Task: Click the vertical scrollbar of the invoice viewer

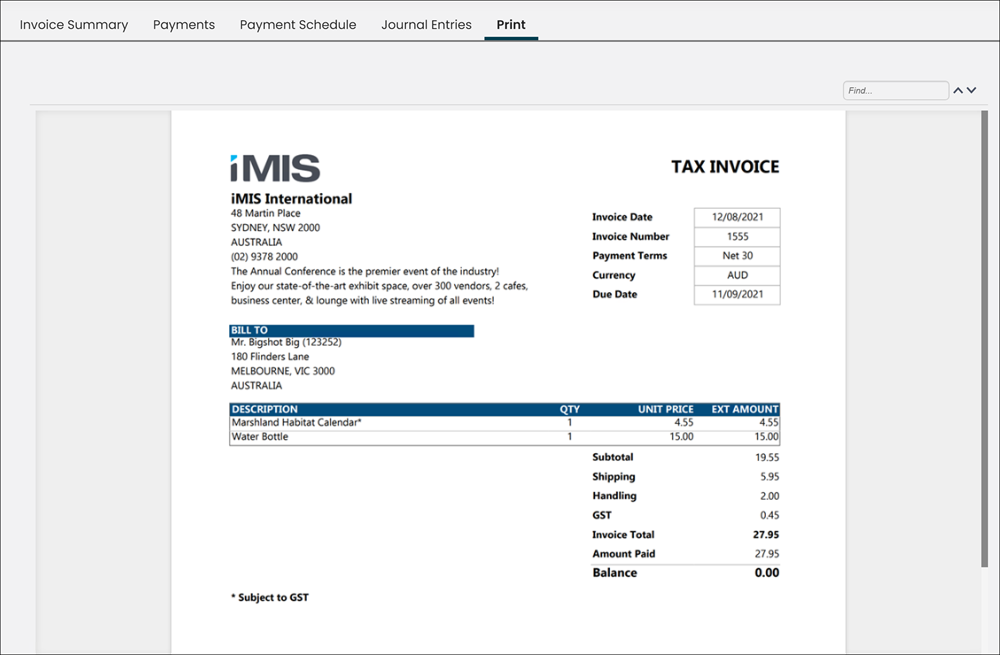Action: pyautogui.click(x=983, y=338)
